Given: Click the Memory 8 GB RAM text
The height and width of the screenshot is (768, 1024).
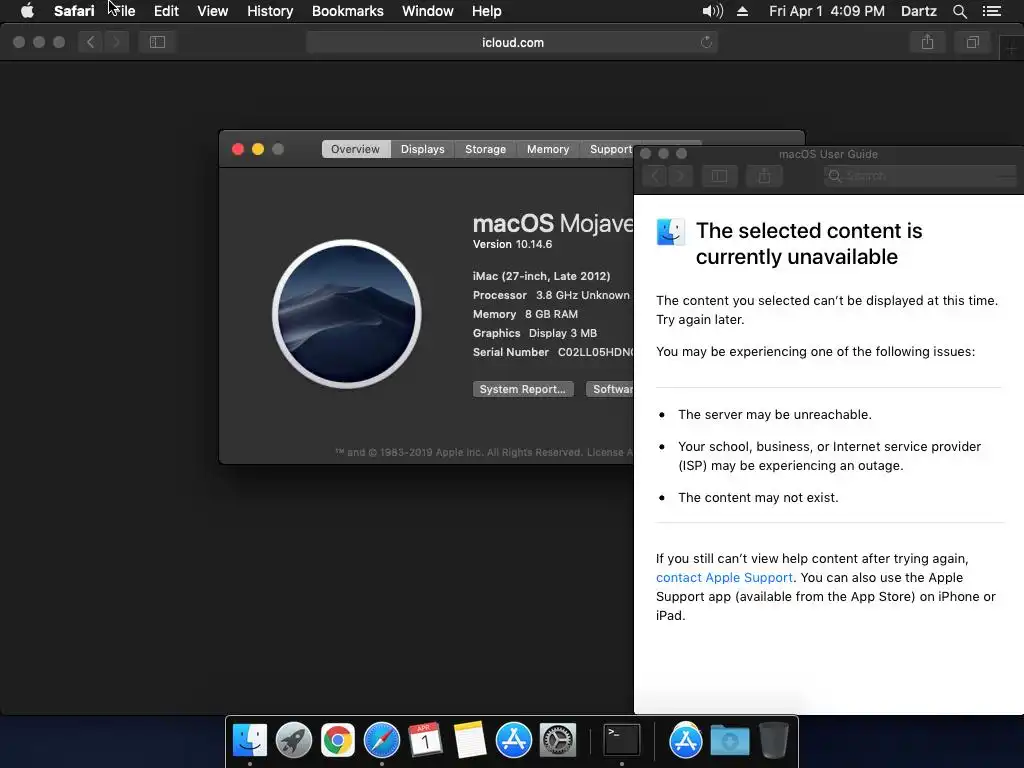Looking at the screenshot, I should (x=525, y=314).
